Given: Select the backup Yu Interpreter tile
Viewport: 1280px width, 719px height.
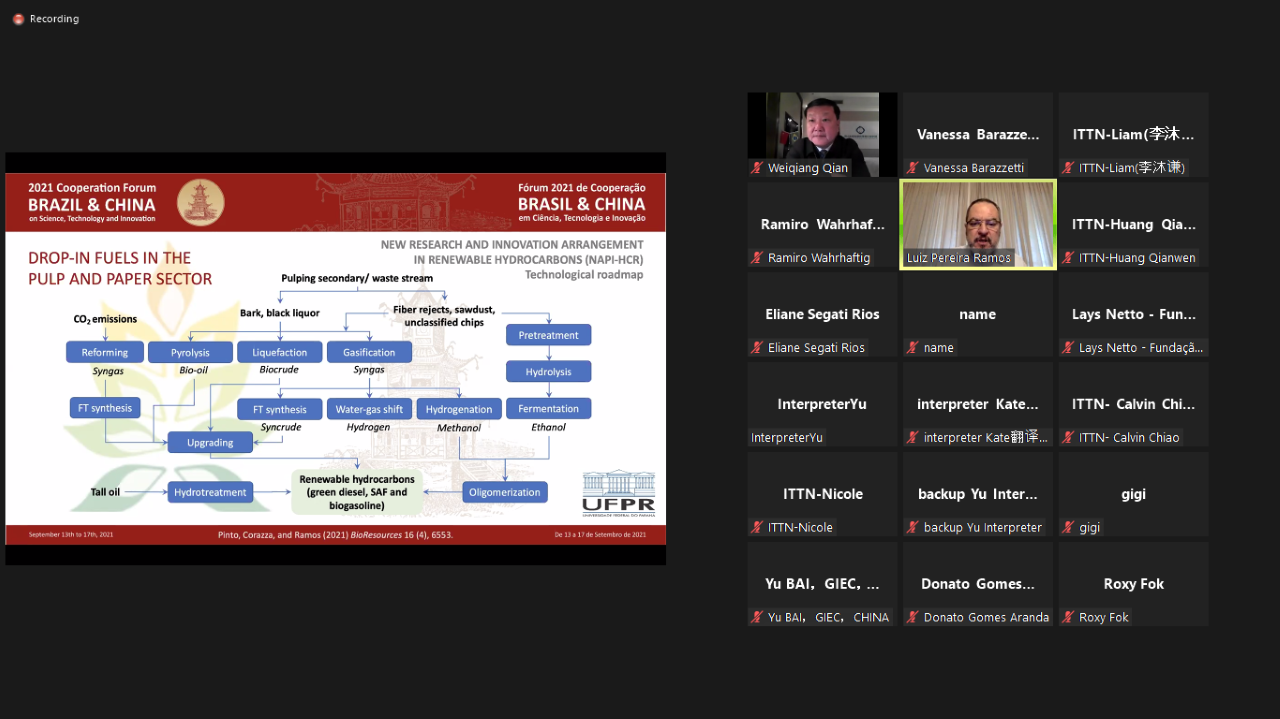Looking at the screenshot, I should tap(978, 495).
